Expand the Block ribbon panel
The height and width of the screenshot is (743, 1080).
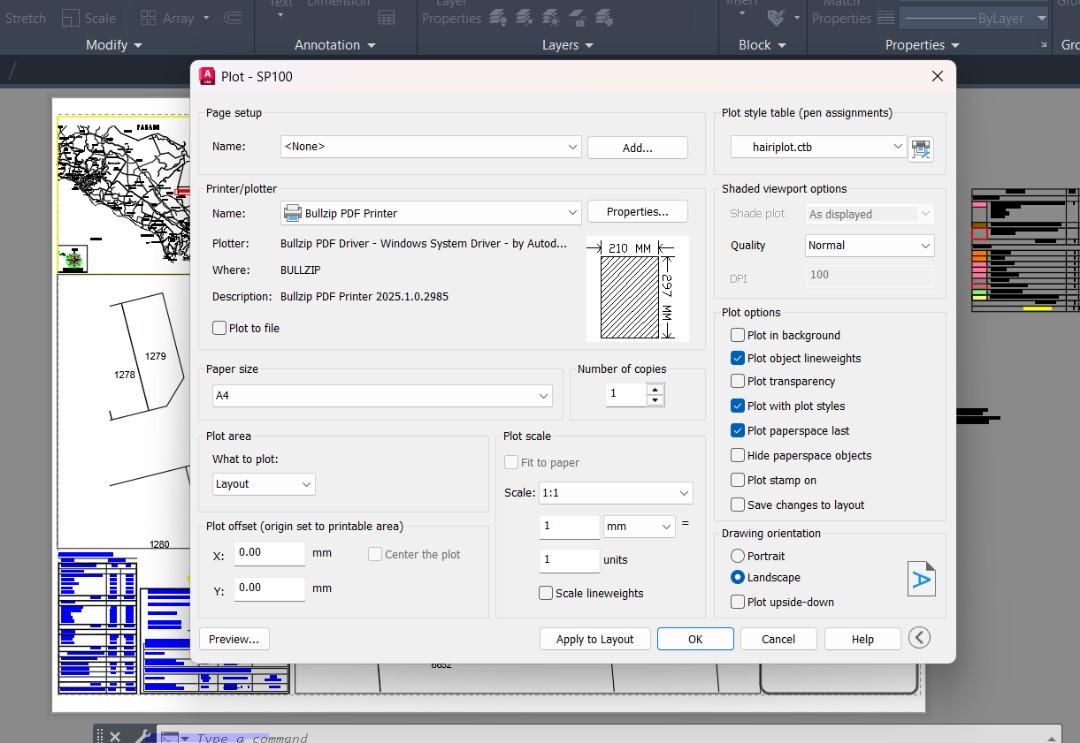(762, 45)
